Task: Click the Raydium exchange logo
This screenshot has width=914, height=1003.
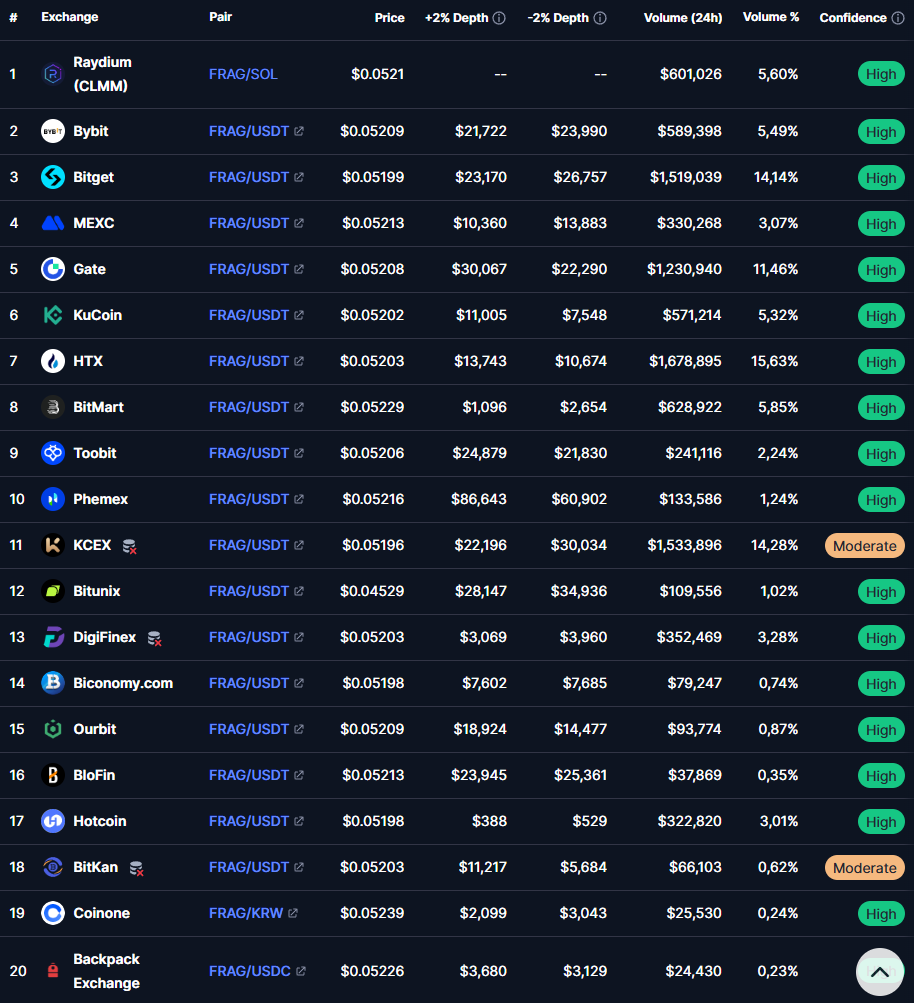Action: 52,74
